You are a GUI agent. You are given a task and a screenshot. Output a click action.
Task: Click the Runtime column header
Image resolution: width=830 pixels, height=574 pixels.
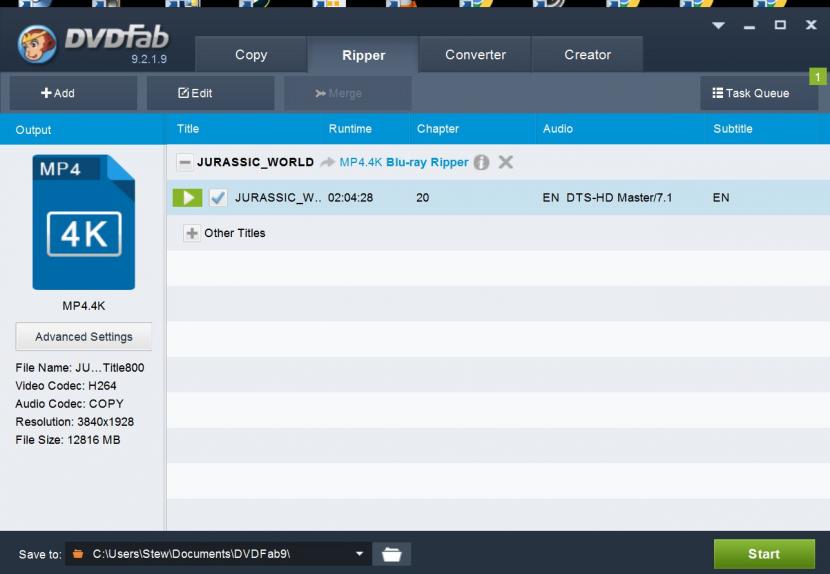coord(350,129)
